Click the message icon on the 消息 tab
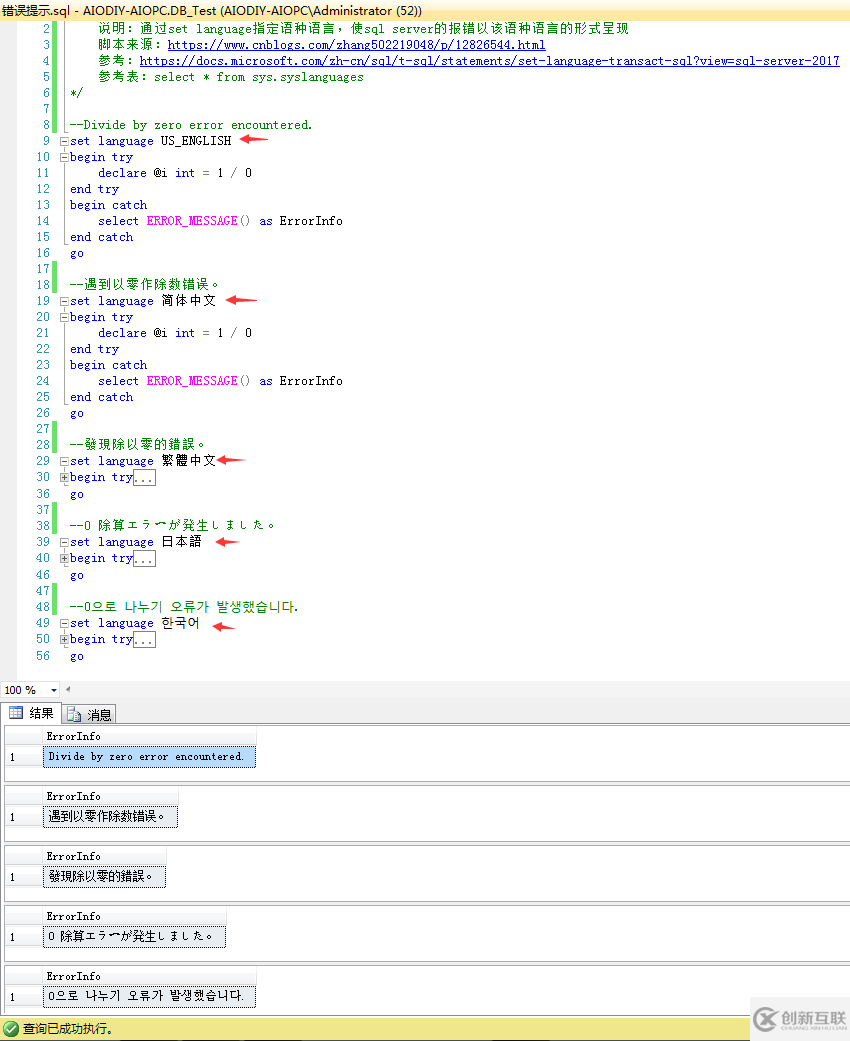The height and width of the screenshot is (1041, 850). tap(75, 712)
